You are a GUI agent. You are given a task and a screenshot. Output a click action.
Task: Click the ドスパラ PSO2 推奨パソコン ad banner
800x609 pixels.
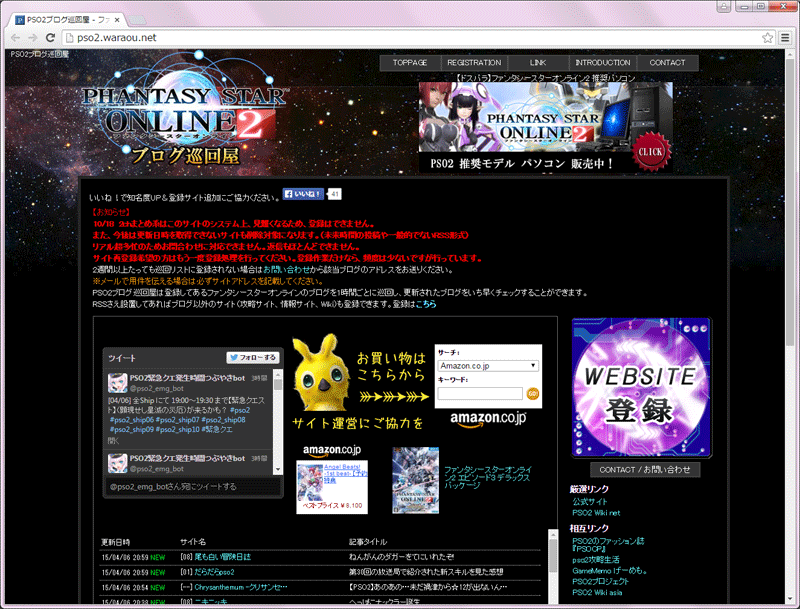pos(545,127)
